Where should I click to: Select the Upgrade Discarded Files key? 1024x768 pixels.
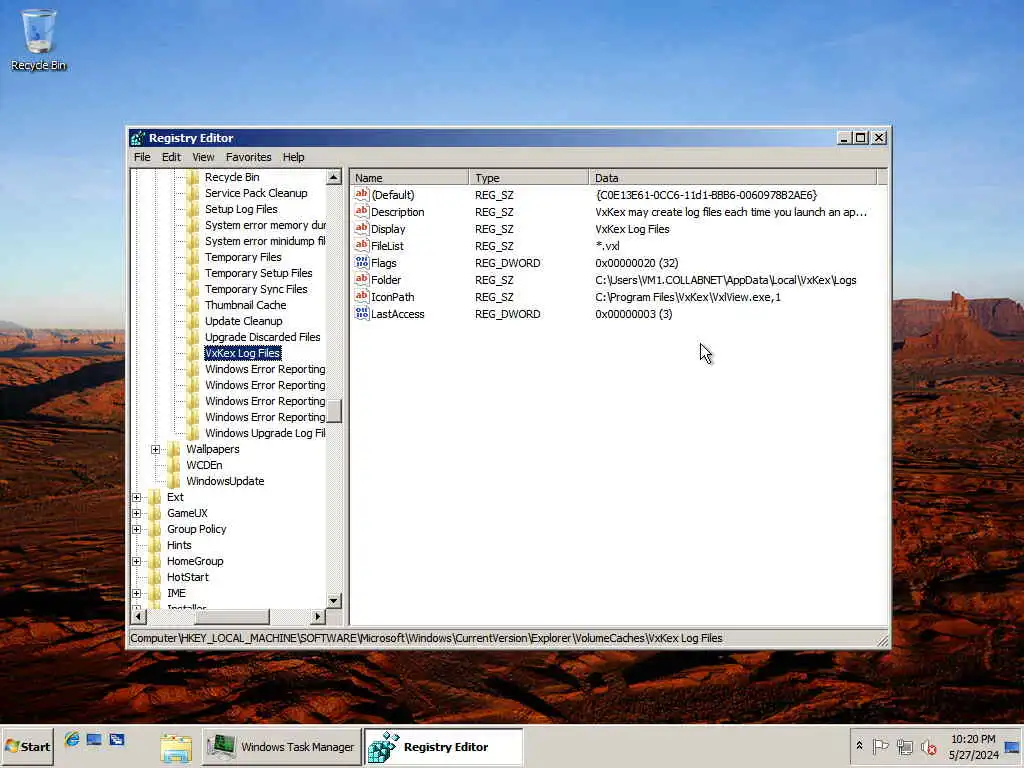coord(263,337)
